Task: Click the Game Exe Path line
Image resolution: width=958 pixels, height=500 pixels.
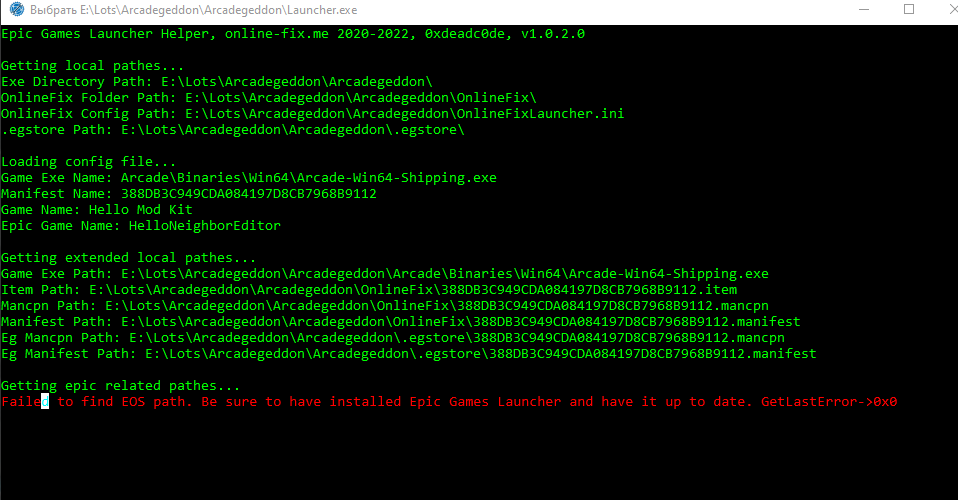Action: 385,273
